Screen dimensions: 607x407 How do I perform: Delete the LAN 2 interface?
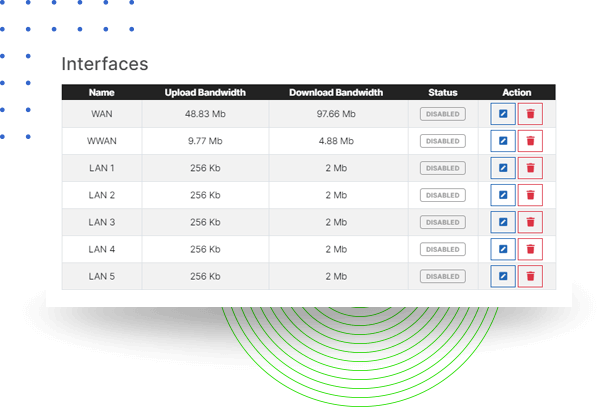click(x=530, y=195)
